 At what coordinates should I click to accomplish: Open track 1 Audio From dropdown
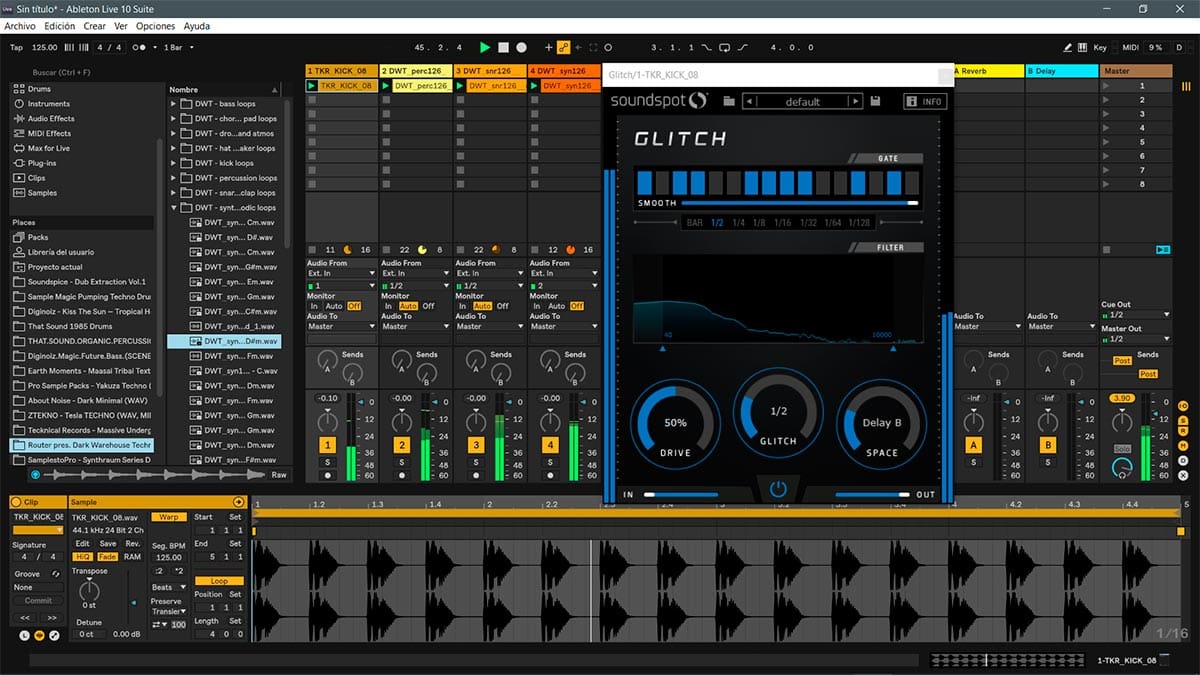click(x=341, y=273)
